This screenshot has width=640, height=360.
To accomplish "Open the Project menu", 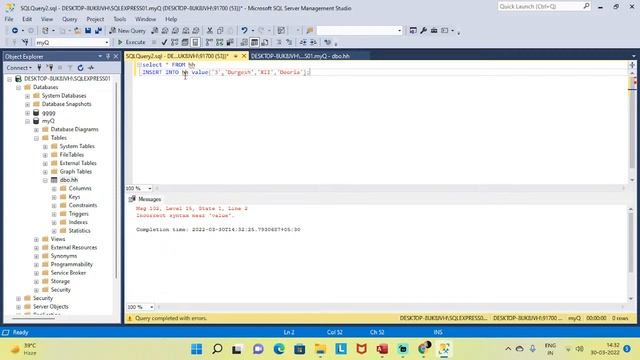I will 95,19.
